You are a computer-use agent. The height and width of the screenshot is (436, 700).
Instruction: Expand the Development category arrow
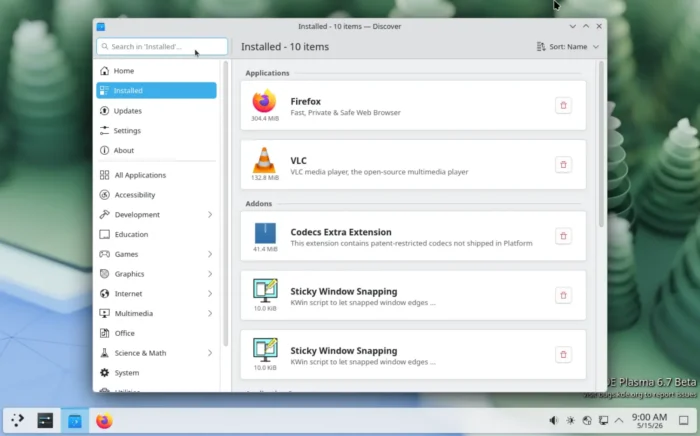[x=210, y=215]
